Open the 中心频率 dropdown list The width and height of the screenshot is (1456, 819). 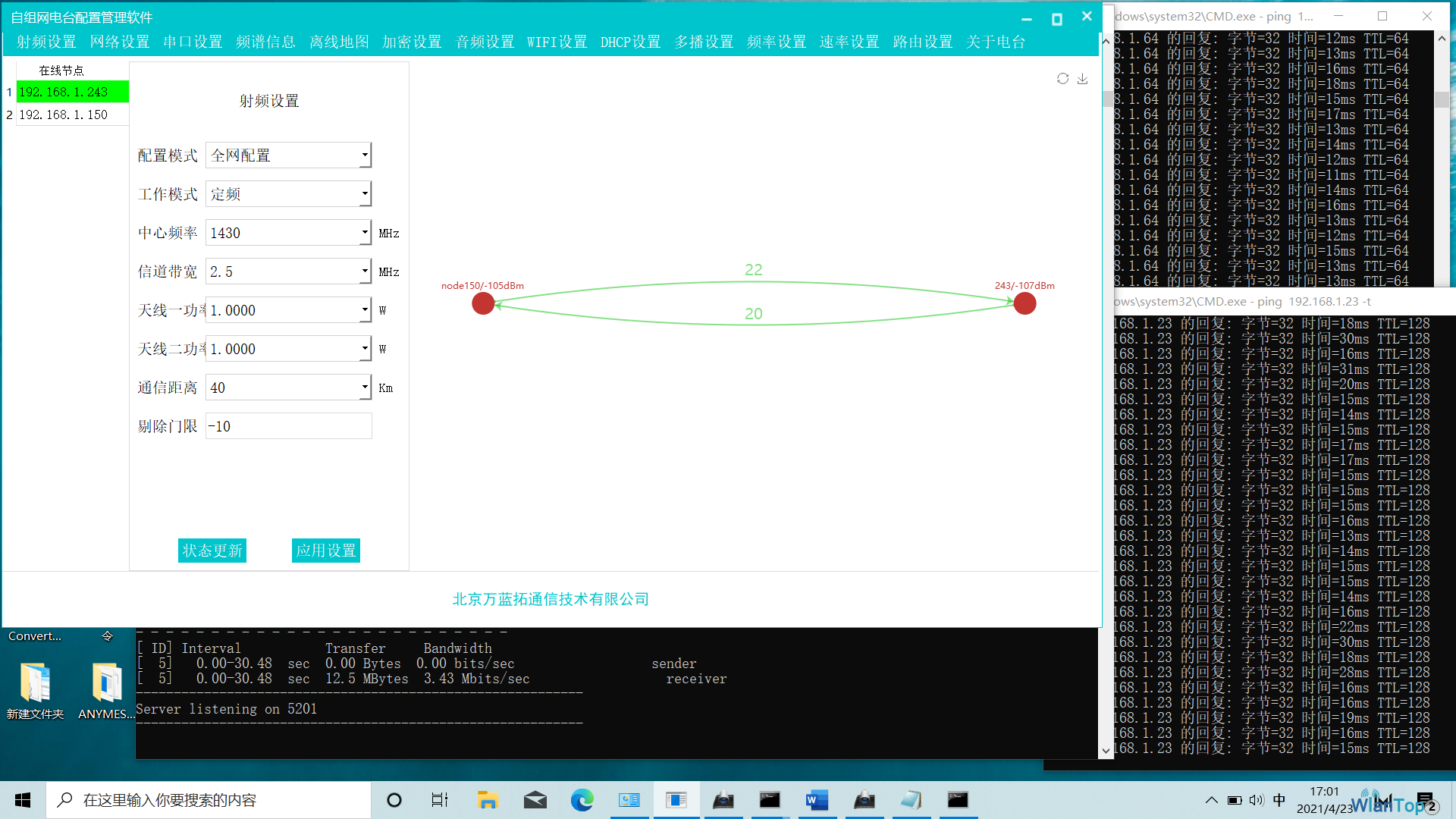[365, 233]
